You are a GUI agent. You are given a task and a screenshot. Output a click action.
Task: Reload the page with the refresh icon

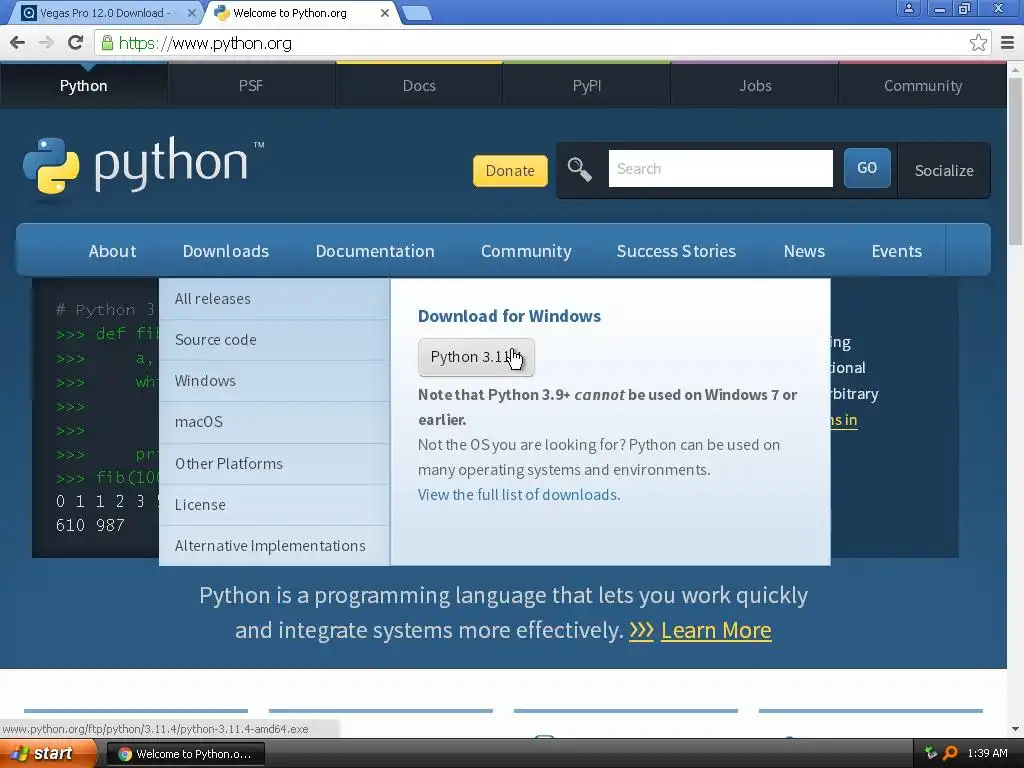[76, 43]
